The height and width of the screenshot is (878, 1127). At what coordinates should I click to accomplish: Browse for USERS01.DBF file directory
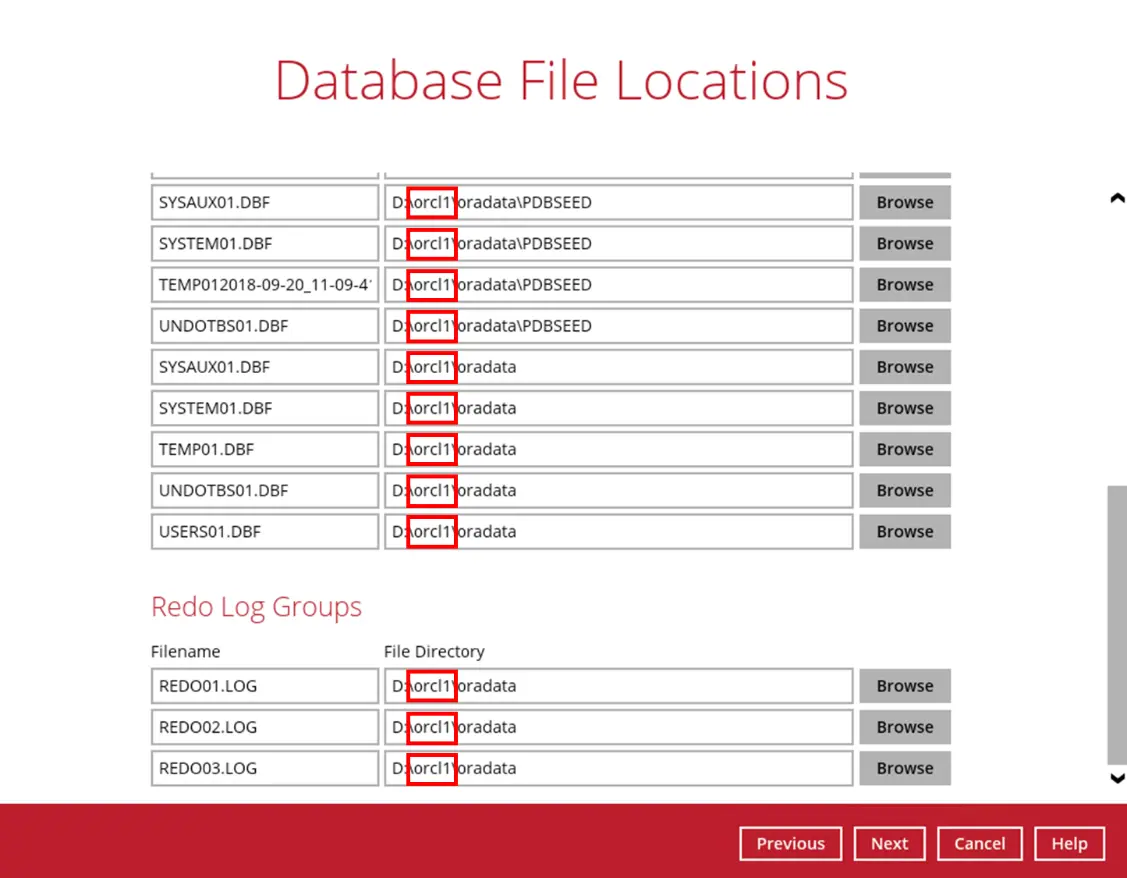tap(903, 531)
